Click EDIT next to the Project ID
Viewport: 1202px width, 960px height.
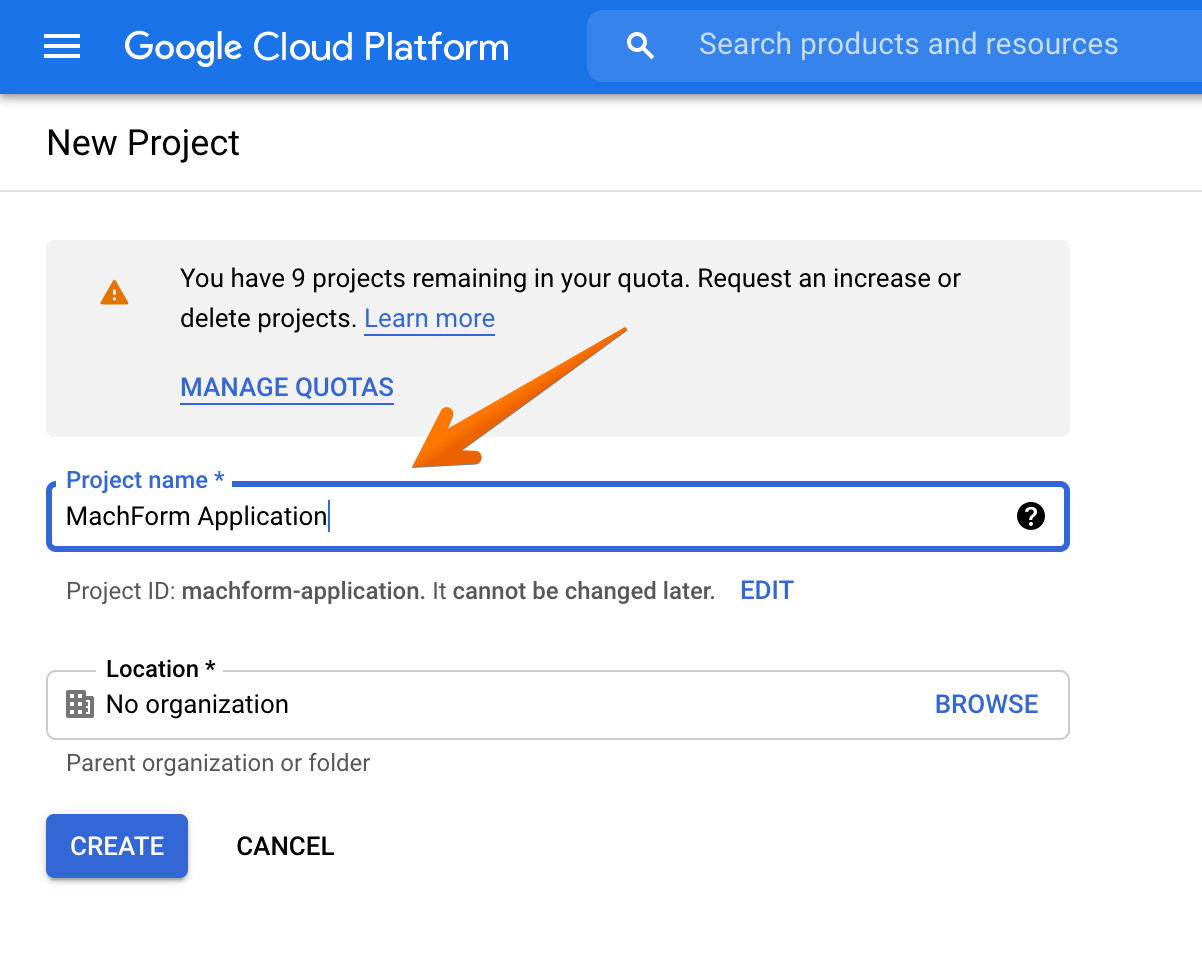tap(766, 591)
